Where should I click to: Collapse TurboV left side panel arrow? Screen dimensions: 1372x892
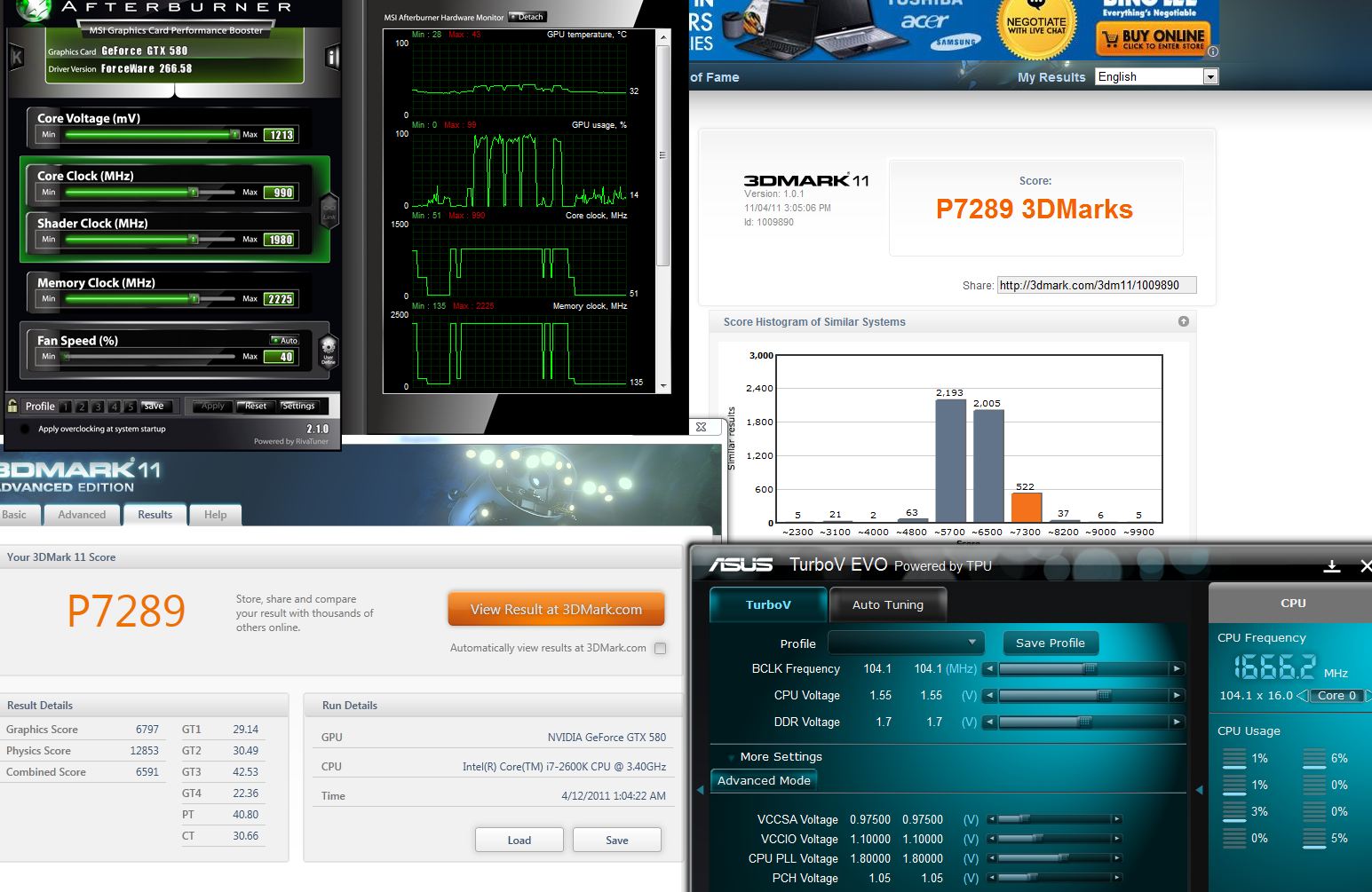point(700,790)
